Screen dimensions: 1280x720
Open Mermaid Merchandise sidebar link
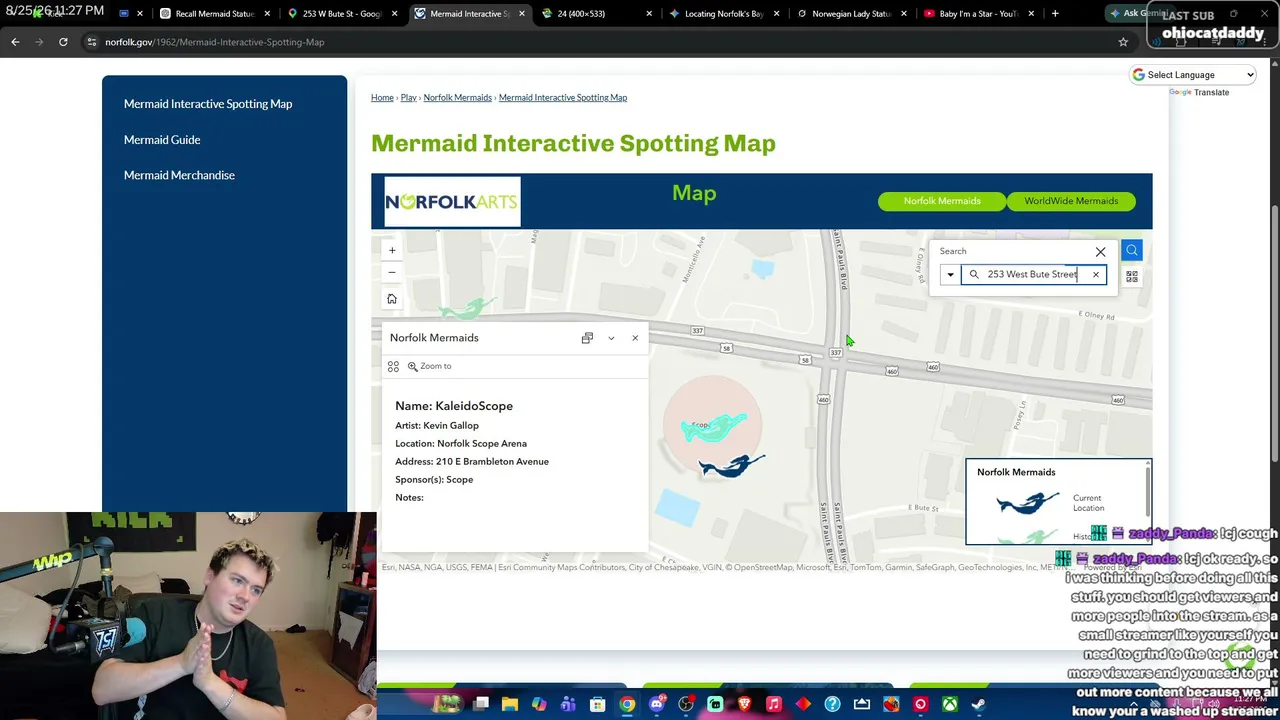click(x=179, y=175)
